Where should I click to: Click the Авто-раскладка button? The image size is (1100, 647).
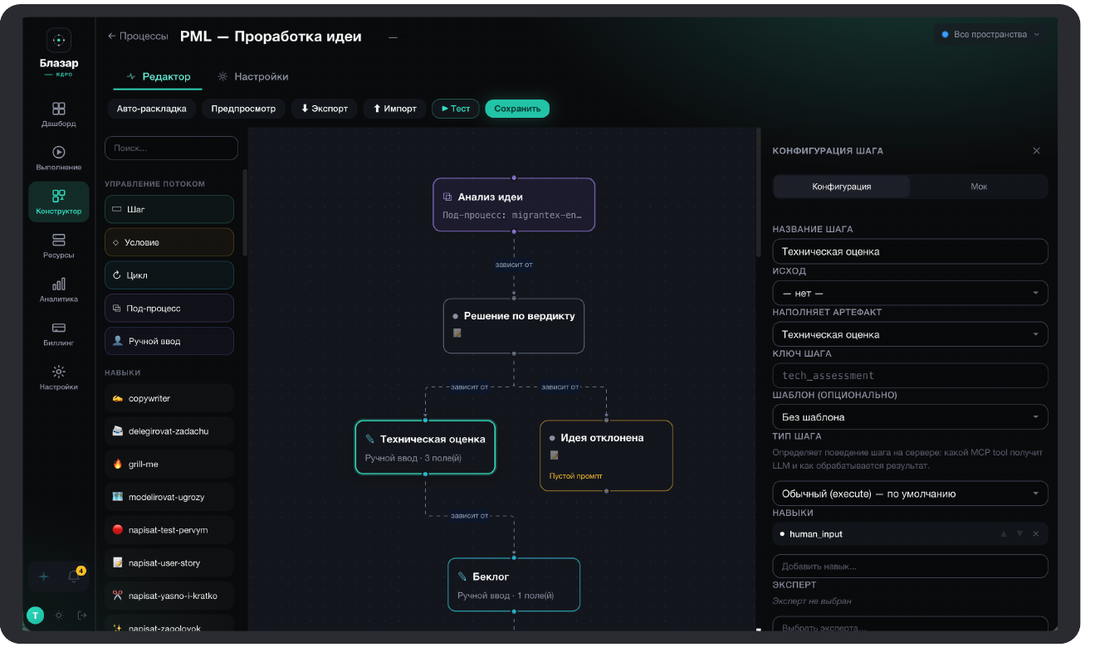tap(152, 109)
